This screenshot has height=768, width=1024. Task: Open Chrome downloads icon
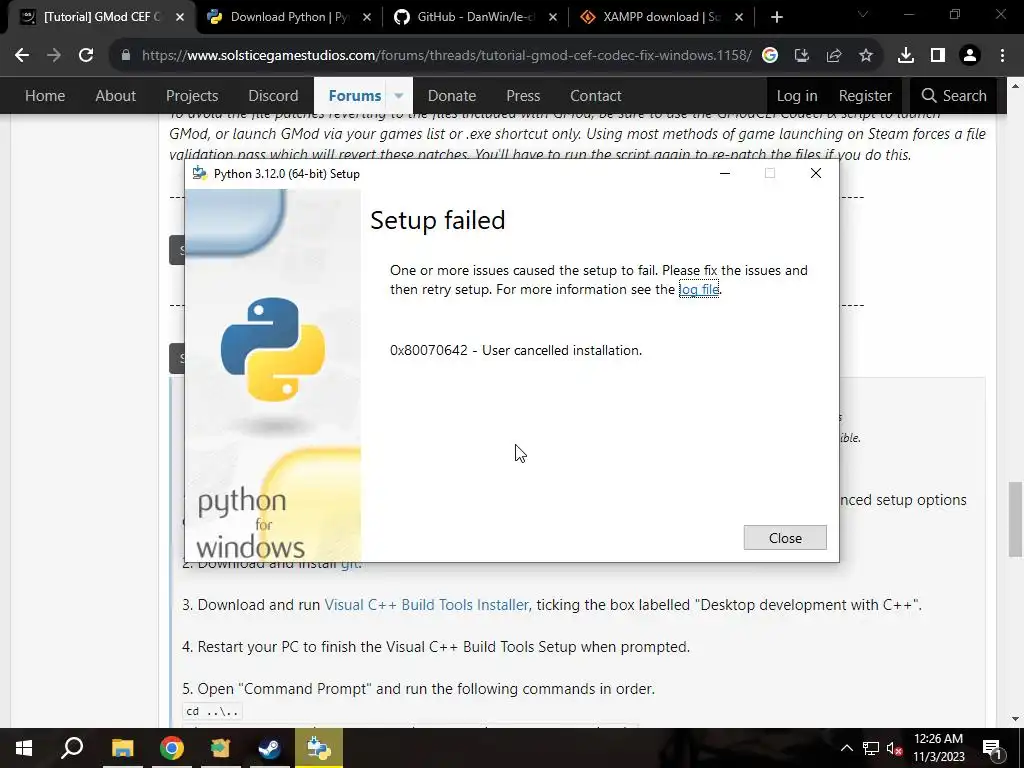click(906, 56)
